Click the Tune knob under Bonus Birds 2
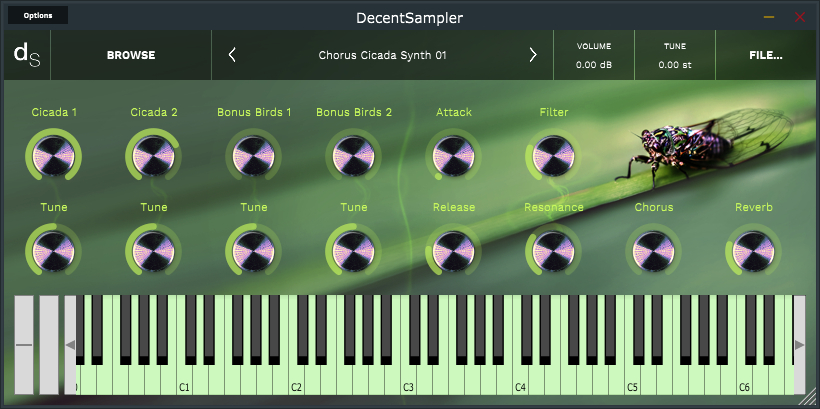Screen dimensions: 820x409 [x=354, y=251]
